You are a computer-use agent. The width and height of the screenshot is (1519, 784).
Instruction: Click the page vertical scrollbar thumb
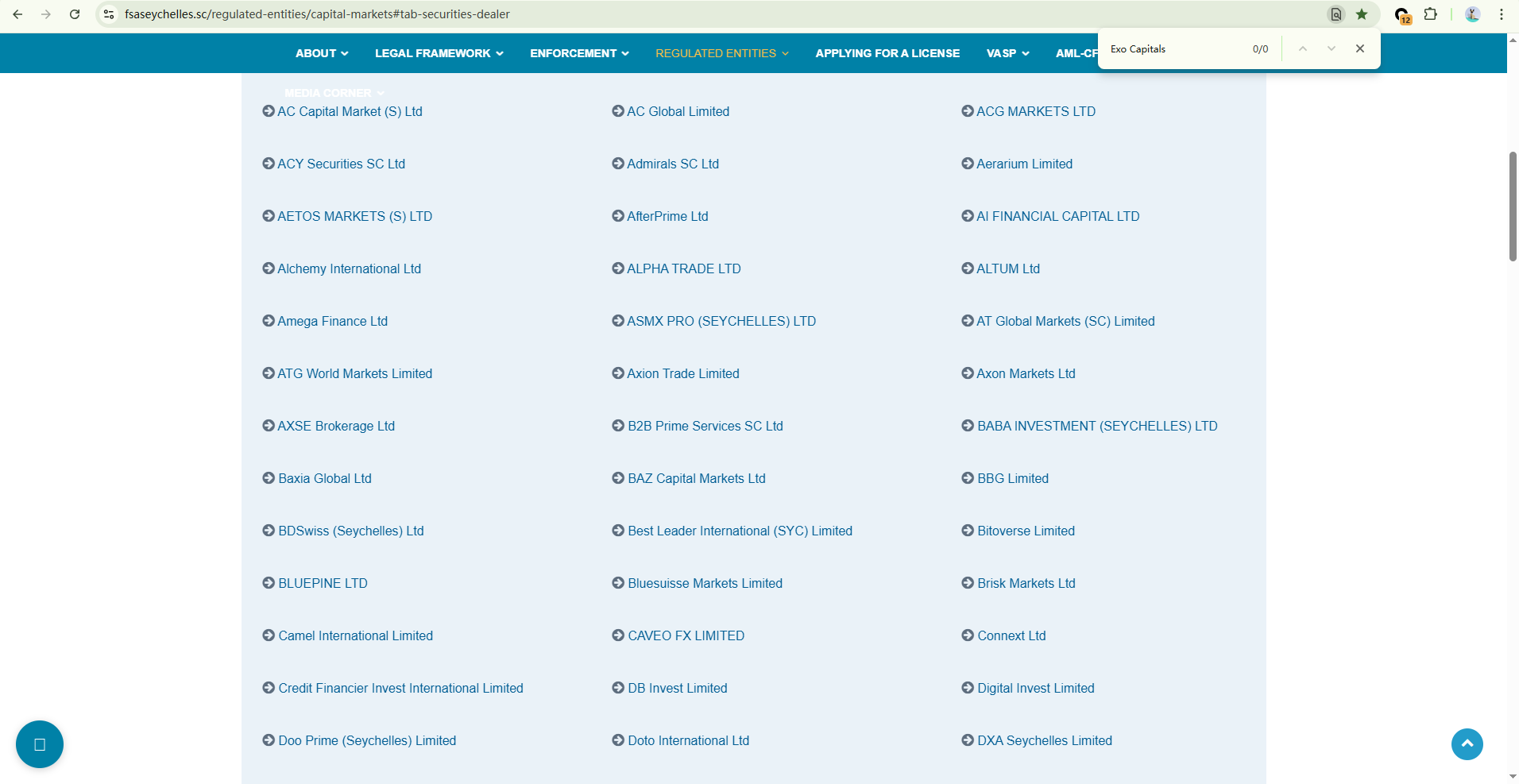(x=1513, y=206)
